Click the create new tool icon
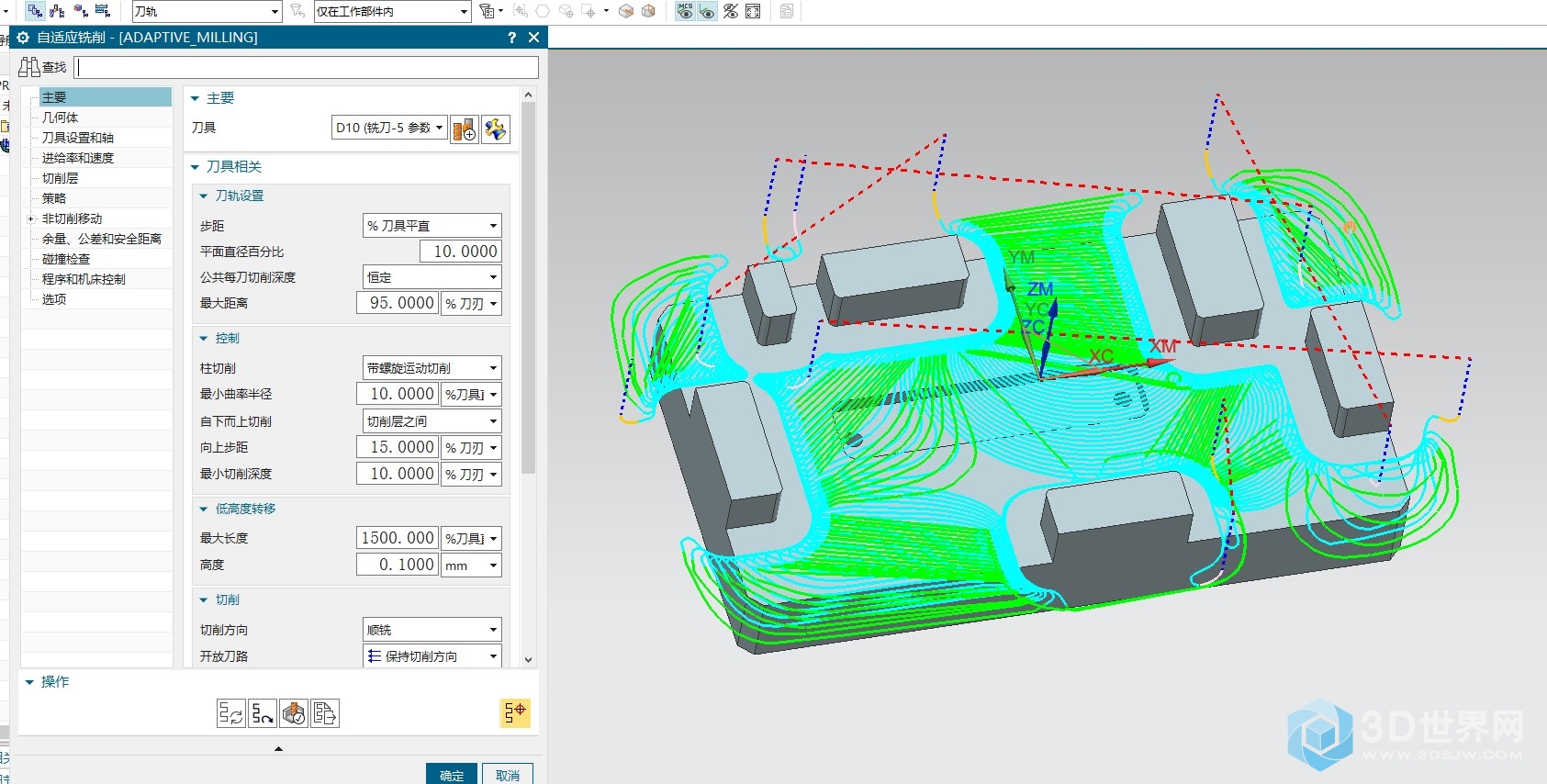Viewport: 1547px width, 784px height. pyautogui.click(x=465, y=129)
